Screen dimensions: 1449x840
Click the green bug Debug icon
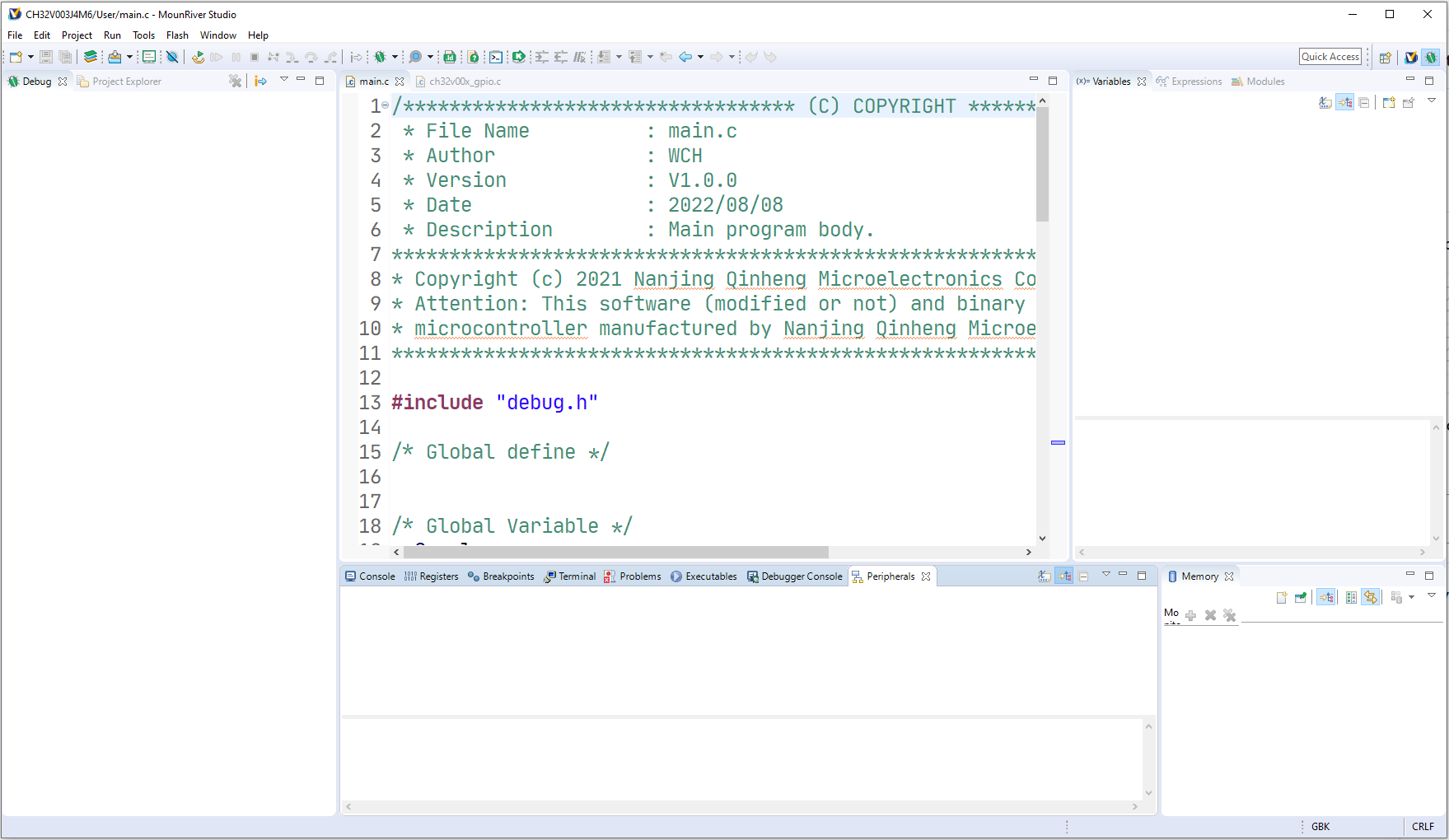pos(380,57)
